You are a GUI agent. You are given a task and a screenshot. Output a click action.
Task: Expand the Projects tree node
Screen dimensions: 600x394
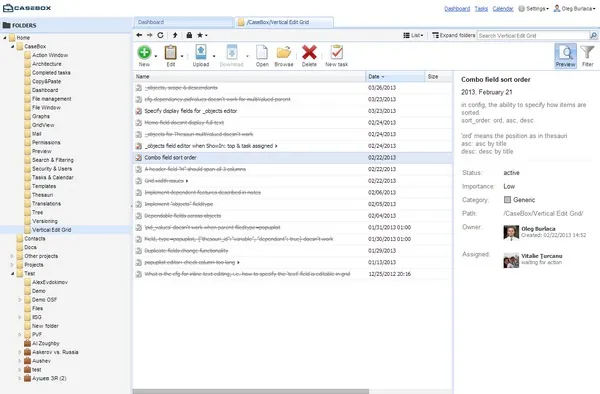coord(12,265)
